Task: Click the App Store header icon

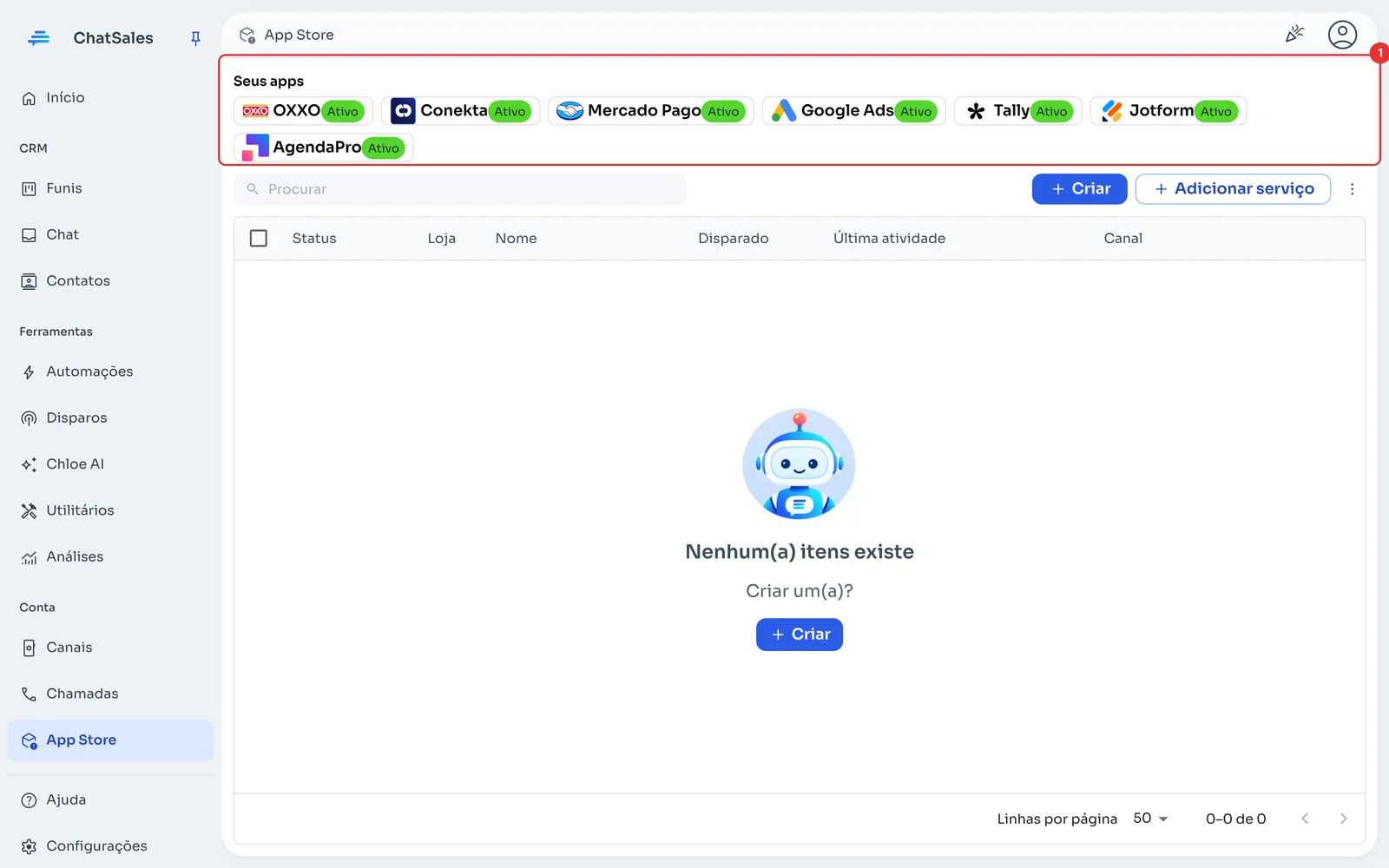Action: (247, 35)
